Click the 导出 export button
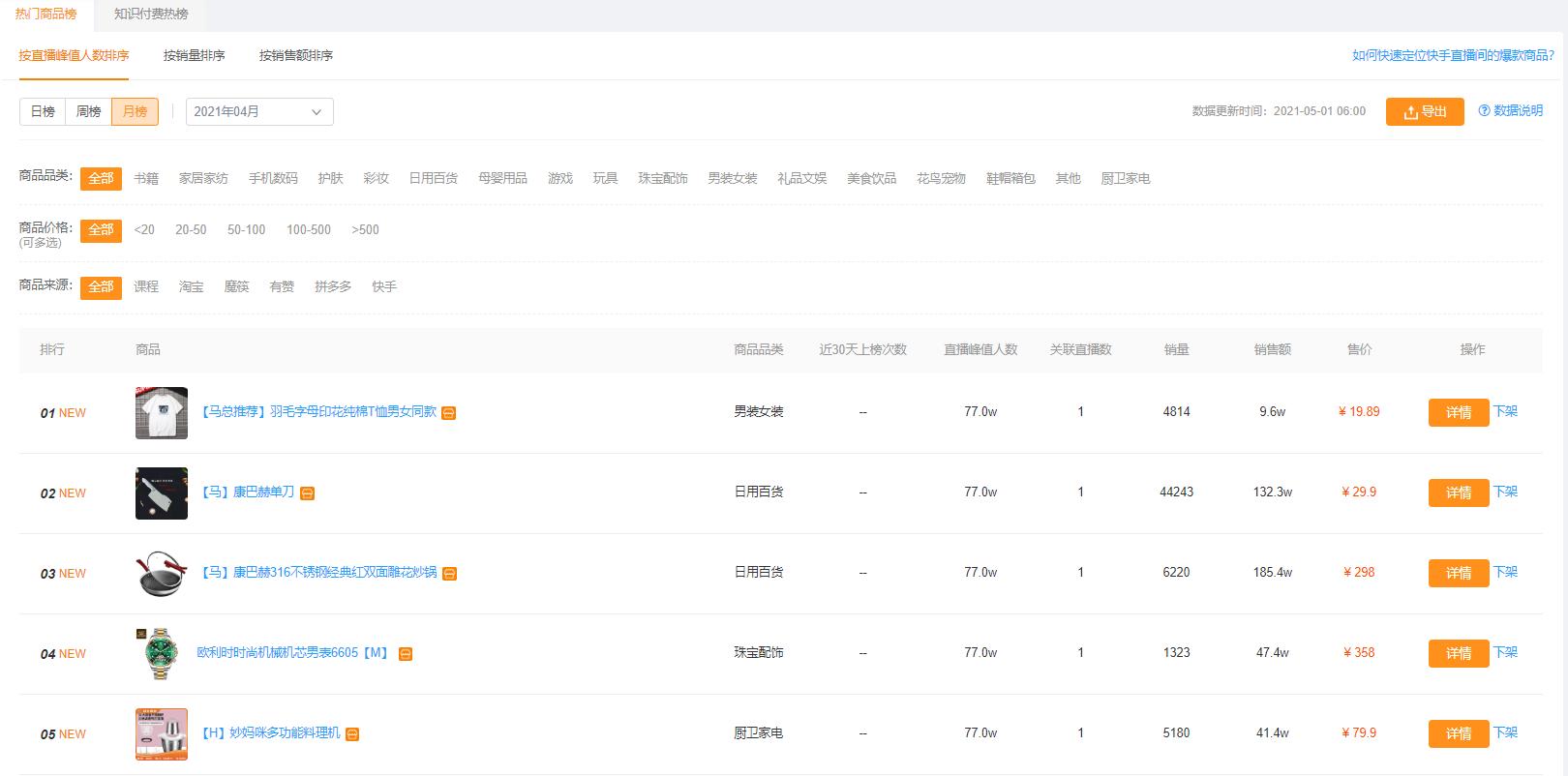Screen dimensions: 1568x776 [x=1424, y=112]
